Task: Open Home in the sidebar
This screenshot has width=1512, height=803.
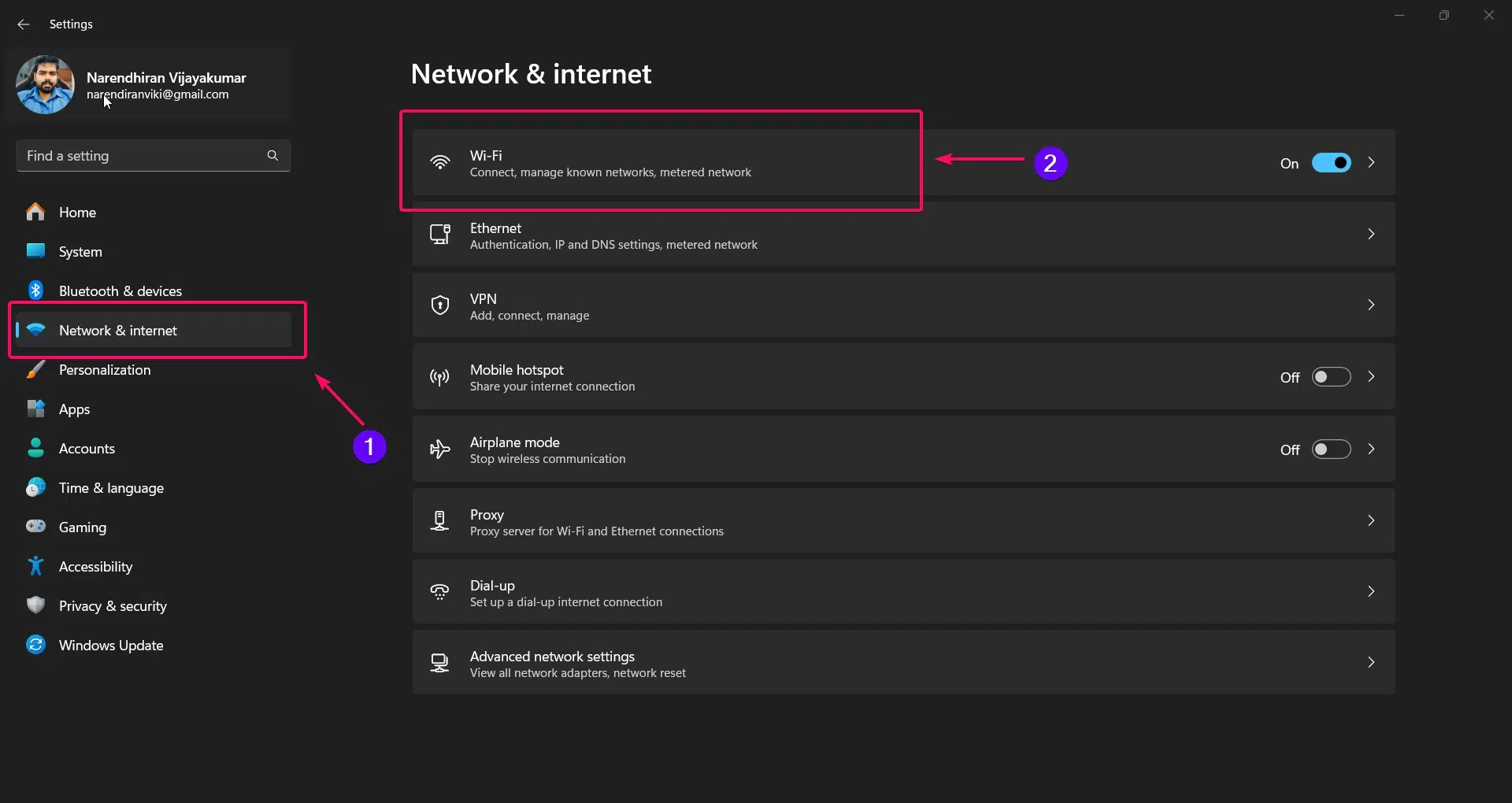Action: (x=154, y=212)
